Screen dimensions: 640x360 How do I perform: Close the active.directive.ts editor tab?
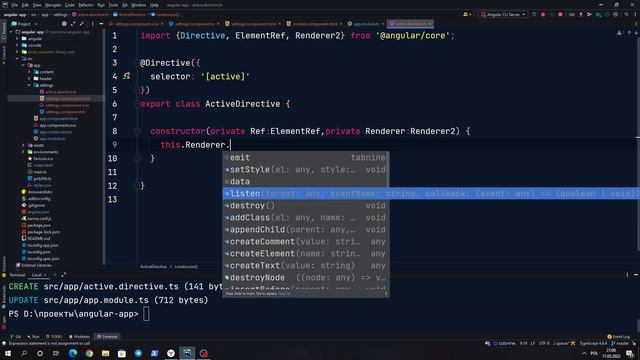[x=430, y=24]
